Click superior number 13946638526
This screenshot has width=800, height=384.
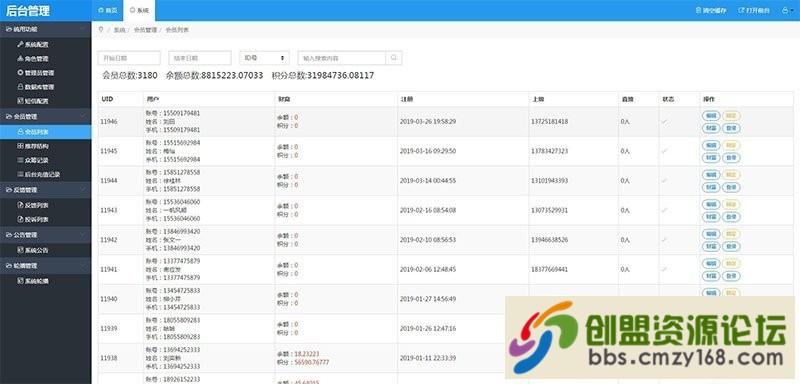click(x=549, y=240)
